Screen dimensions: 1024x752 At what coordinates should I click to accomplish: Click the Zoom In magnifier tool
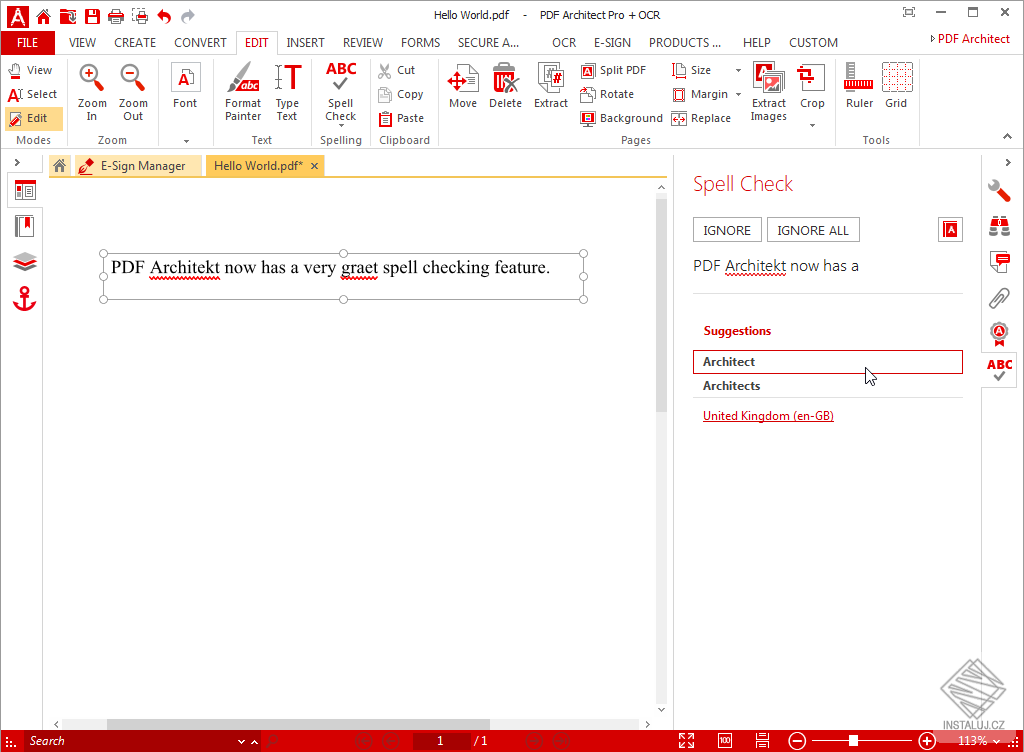(91, 91)
